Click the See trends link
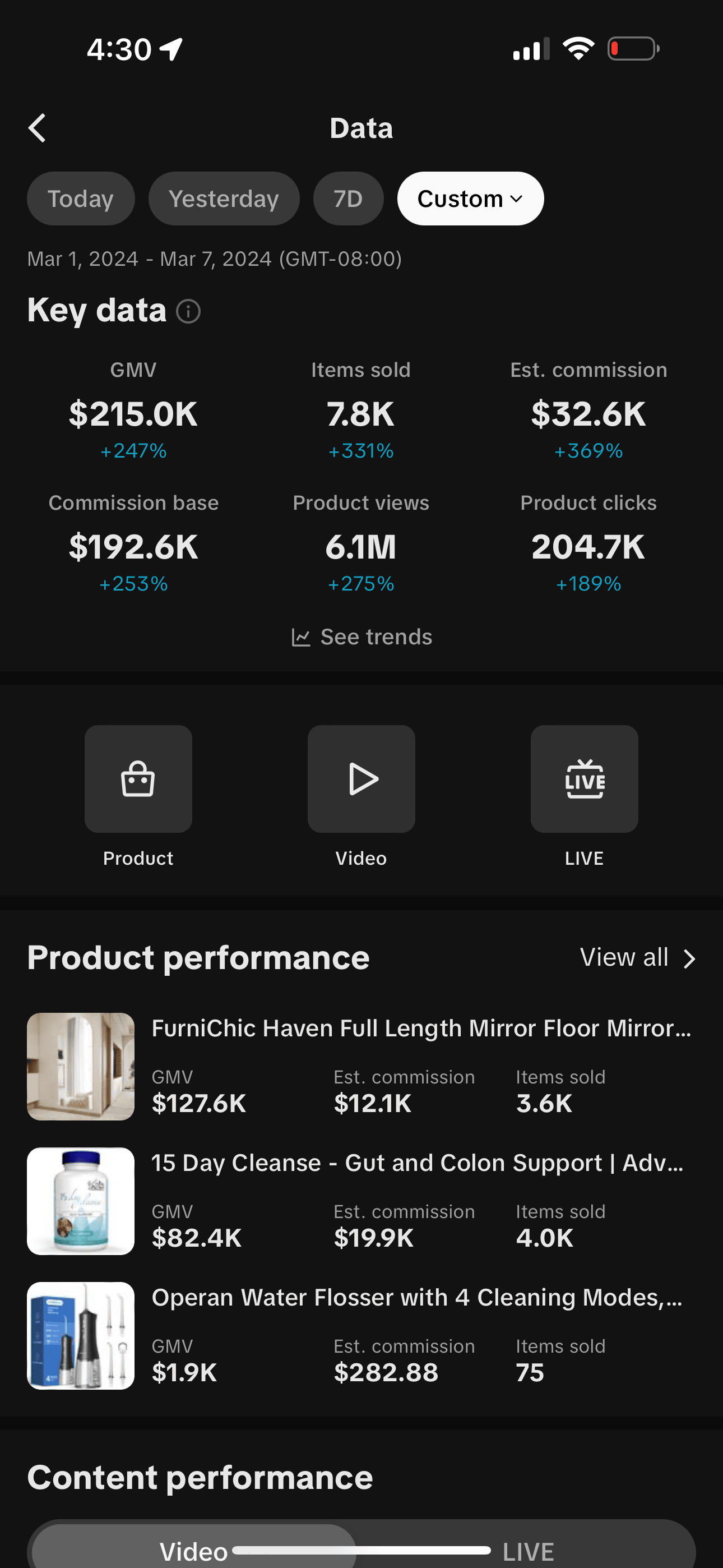Viewport: 723px width, 1568px height. tap(376, 637)
